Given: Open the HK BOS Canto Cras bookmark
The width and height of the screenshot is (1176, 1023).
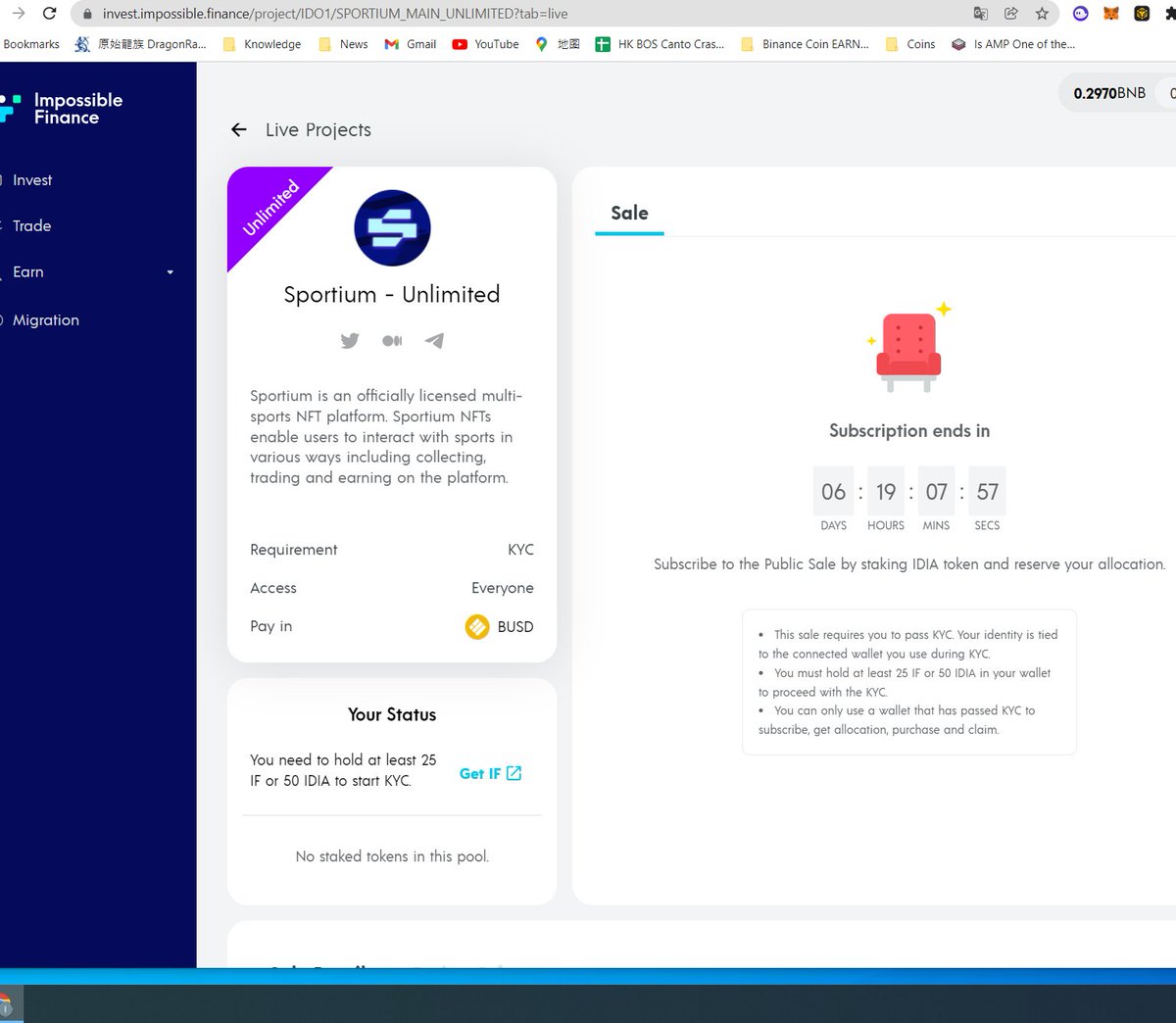Looking at the screenshot, I should pyautogui.click(x=661, y=44).
